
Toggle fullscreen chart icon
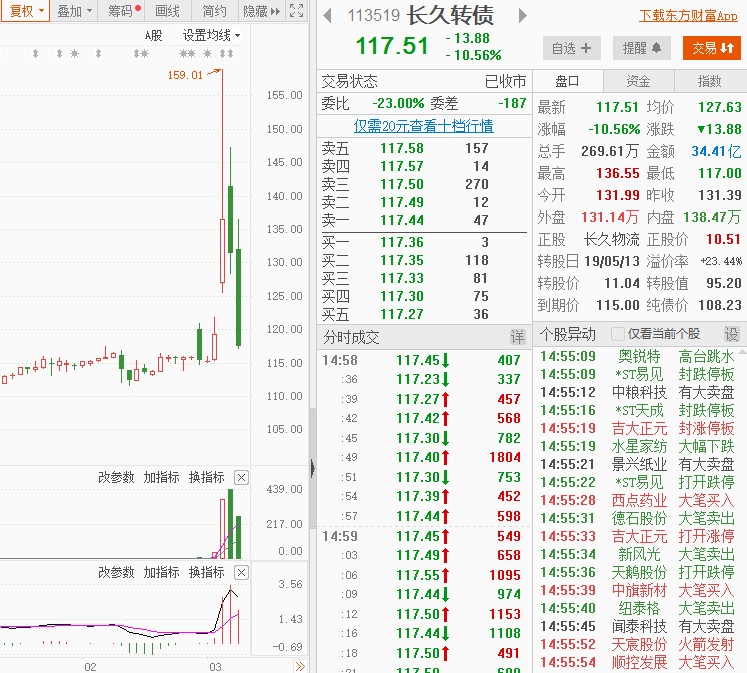297,10
